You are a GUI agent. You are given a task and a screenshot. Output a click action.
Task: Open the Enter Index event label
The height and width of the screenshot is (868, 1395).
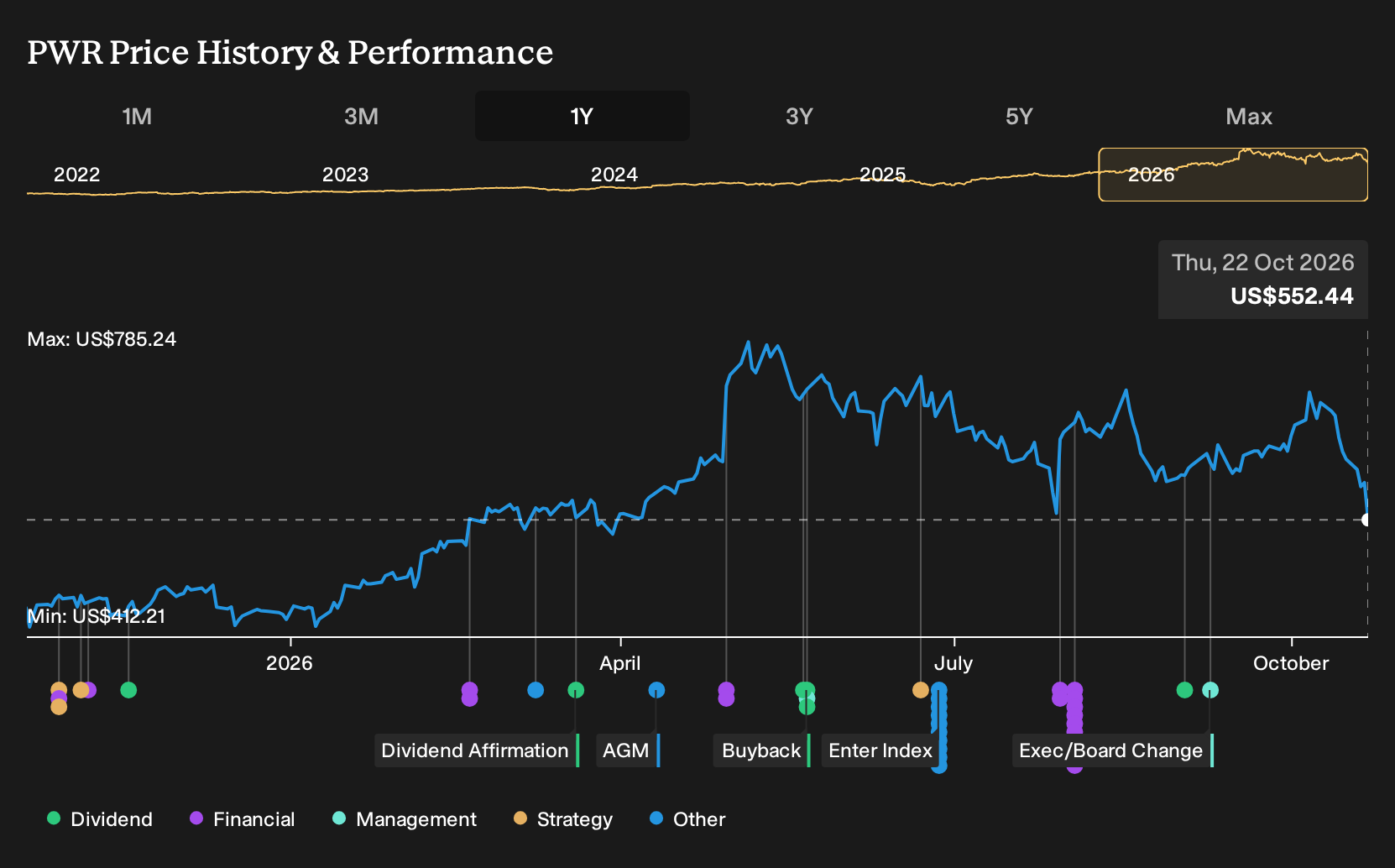pos(881,750)
